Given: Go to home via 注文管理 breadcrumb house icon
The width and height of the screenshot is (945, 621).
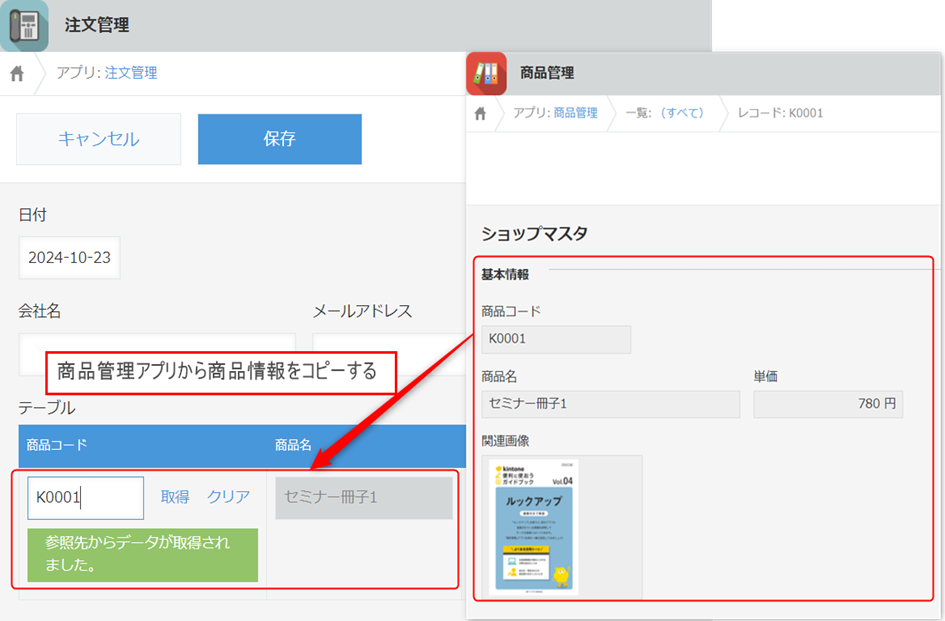Looking at the screenshot, I should click(17, 73).
